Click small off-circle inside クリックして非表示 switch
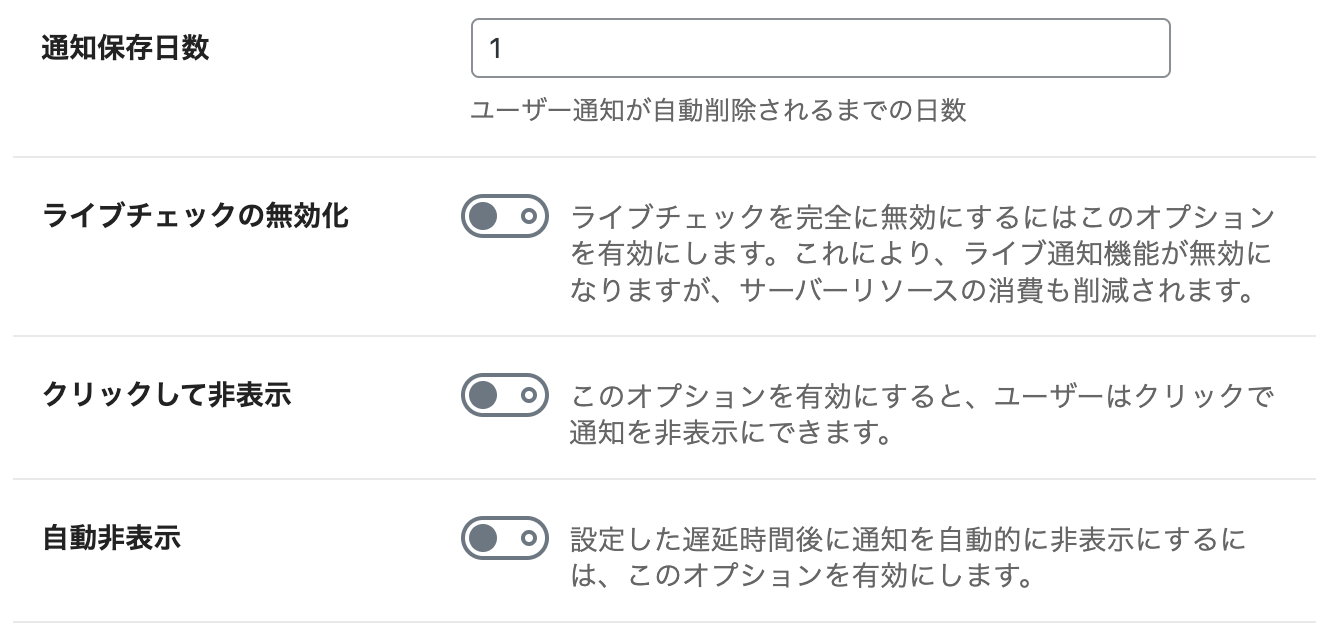Screen dimensions: 1332x634 pos(531,395)
